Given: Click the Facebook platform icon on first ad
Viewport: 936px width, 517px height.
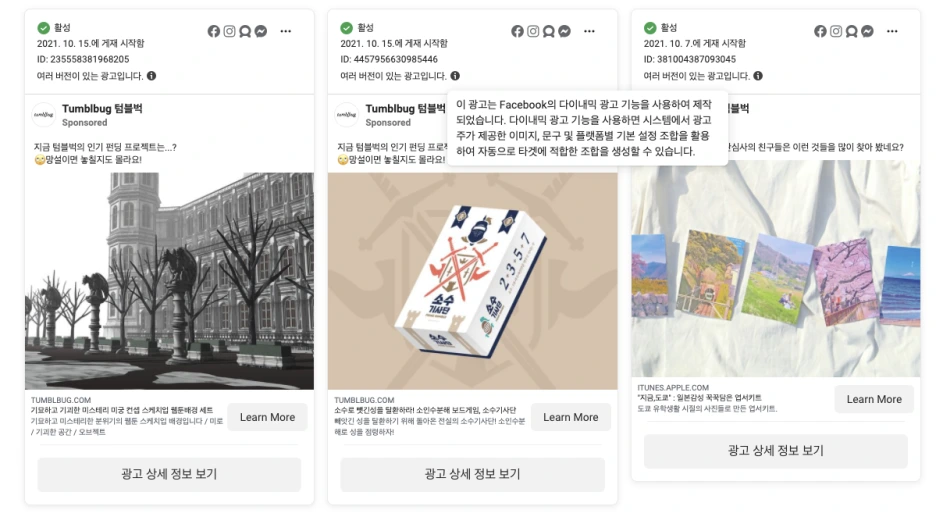Looking at the screenshot, I should point(214,31).
